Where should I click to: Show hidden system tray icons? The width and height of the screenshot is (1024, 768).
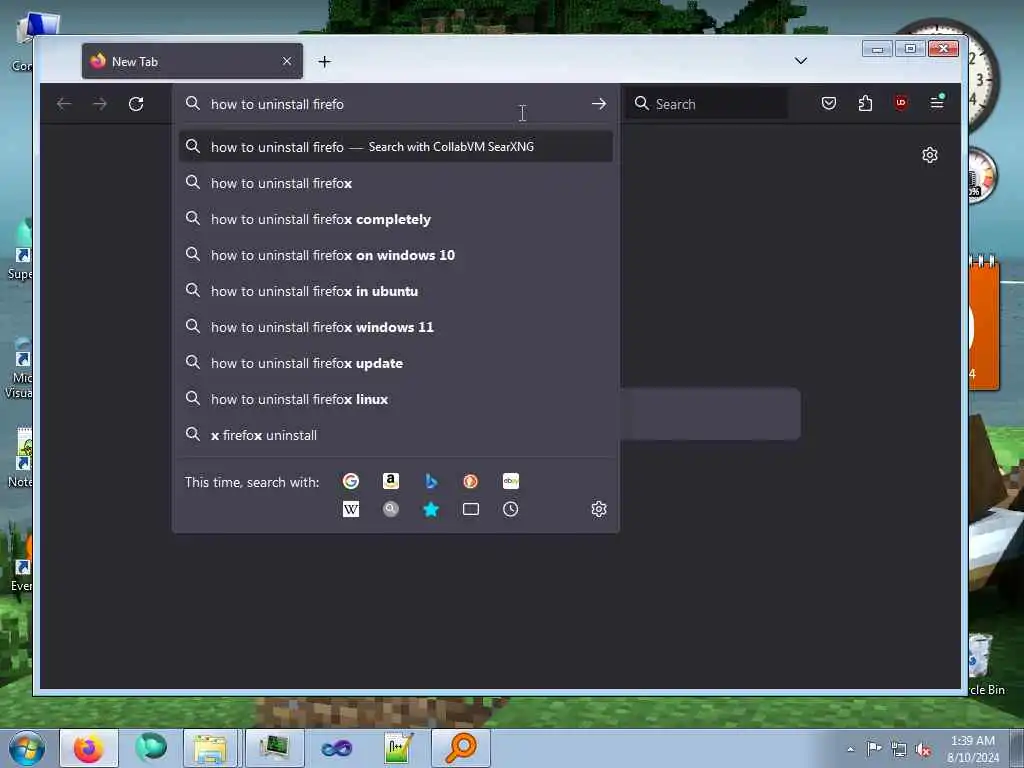[850, 750]
